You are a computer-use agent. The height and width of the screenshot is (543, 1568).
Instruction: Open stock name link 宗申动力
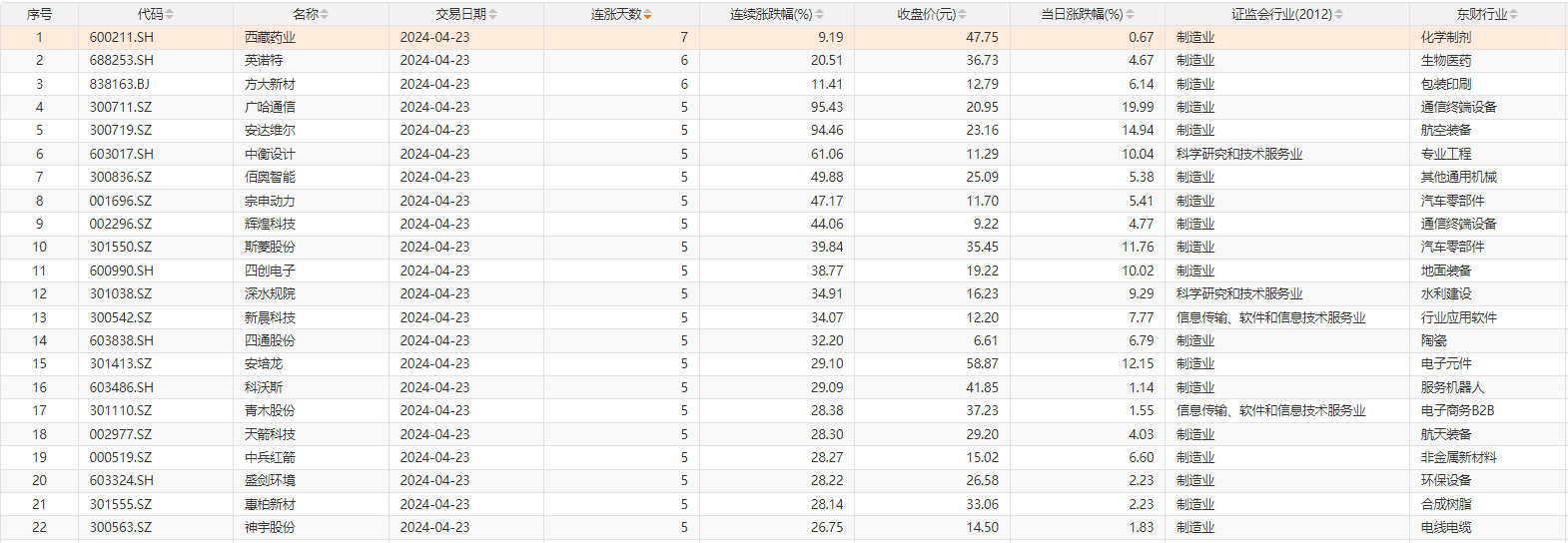(x=270, y=201)
